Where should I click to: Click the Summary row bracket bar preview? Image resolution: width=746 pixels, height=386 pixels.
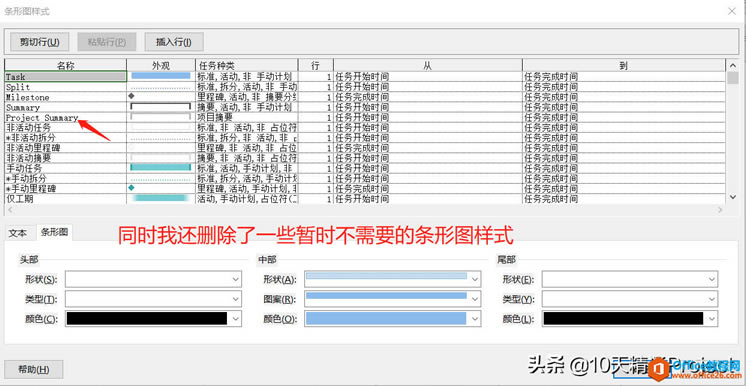161,107
